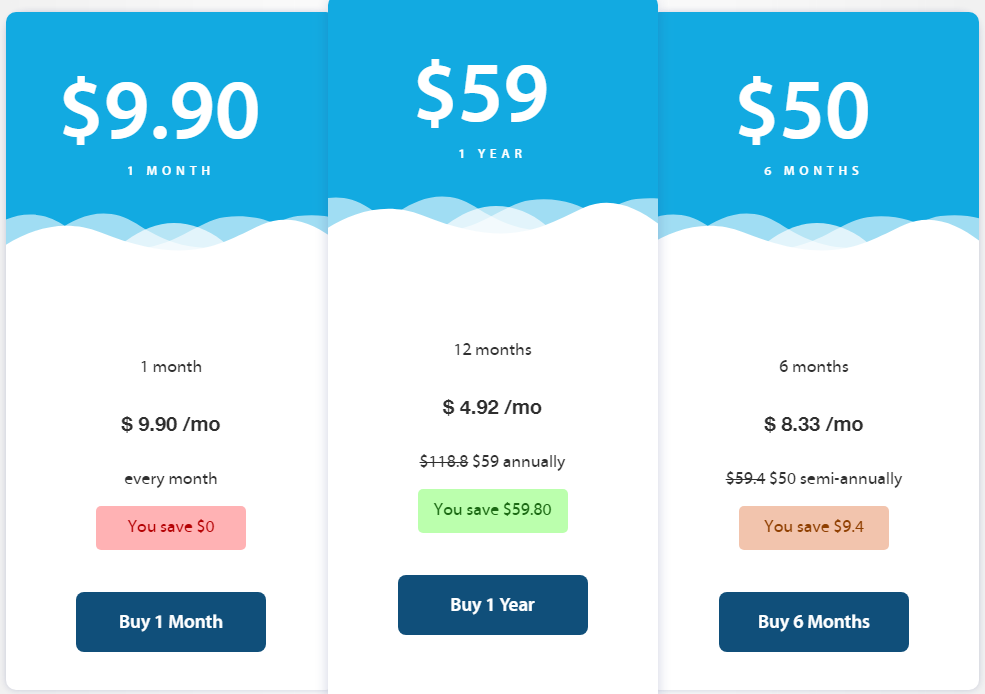Image resolution: width=985 pixels, height=694 pixels.
Task: Click the 'You save $59.80' green badge
Action: [x=492, y=511]
